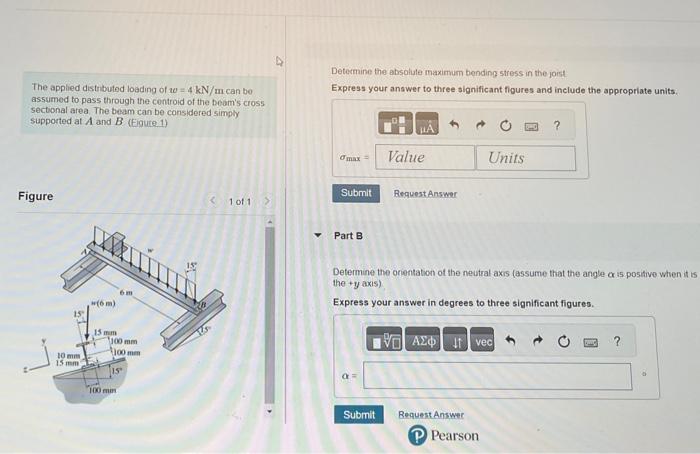Request Answer for sigma max part
Image resolution: width=700 pixels, height=454 pixels.
pyautogui.click(x=425, y=194)
